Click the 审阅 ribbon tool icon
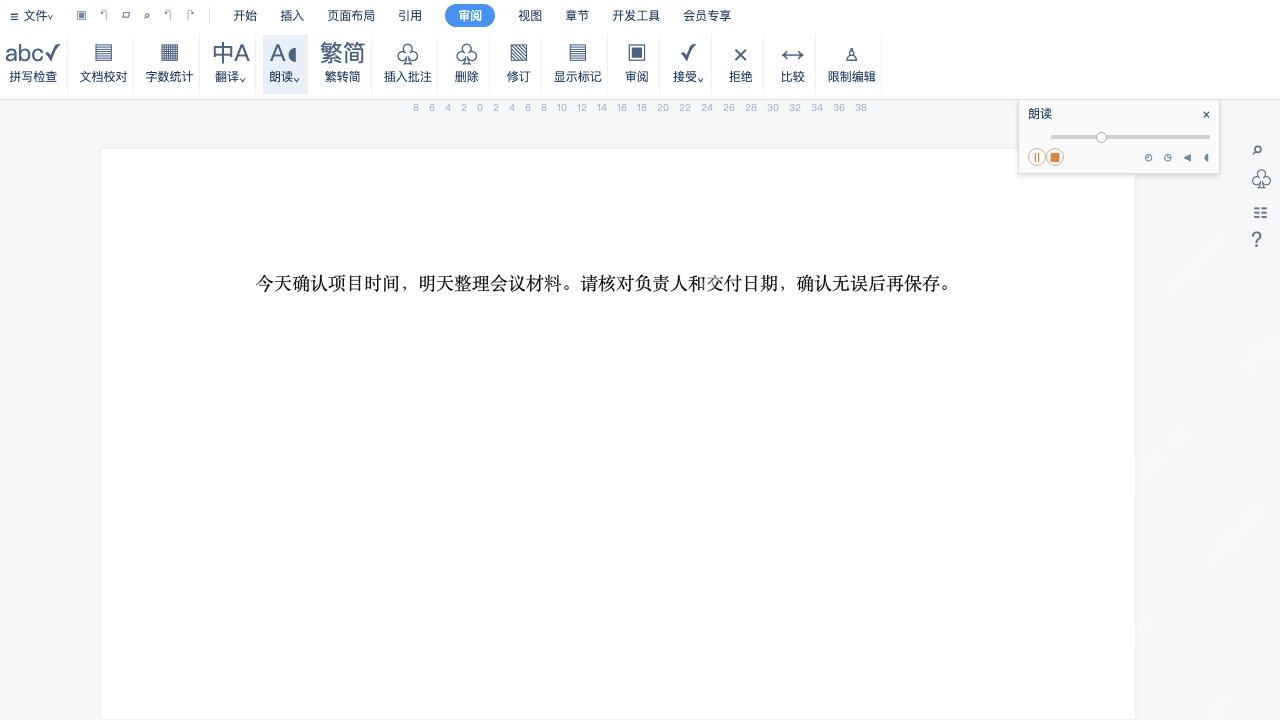This screenshot has height=720, width=1280. click(637, 53)
